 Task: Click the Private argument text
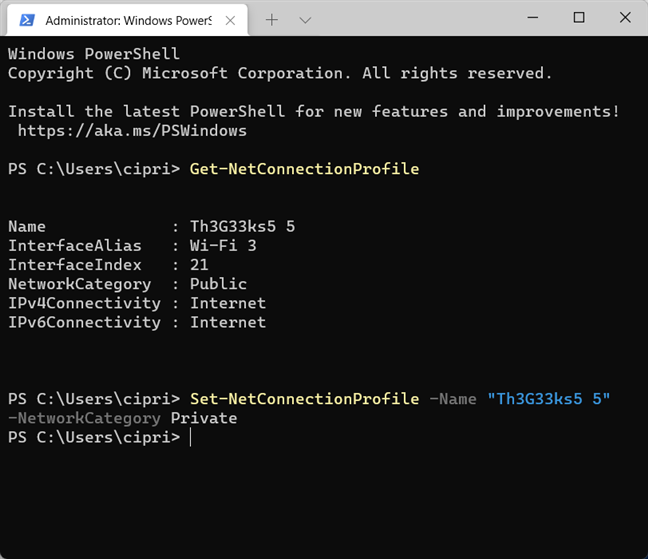tap(204, 419)
